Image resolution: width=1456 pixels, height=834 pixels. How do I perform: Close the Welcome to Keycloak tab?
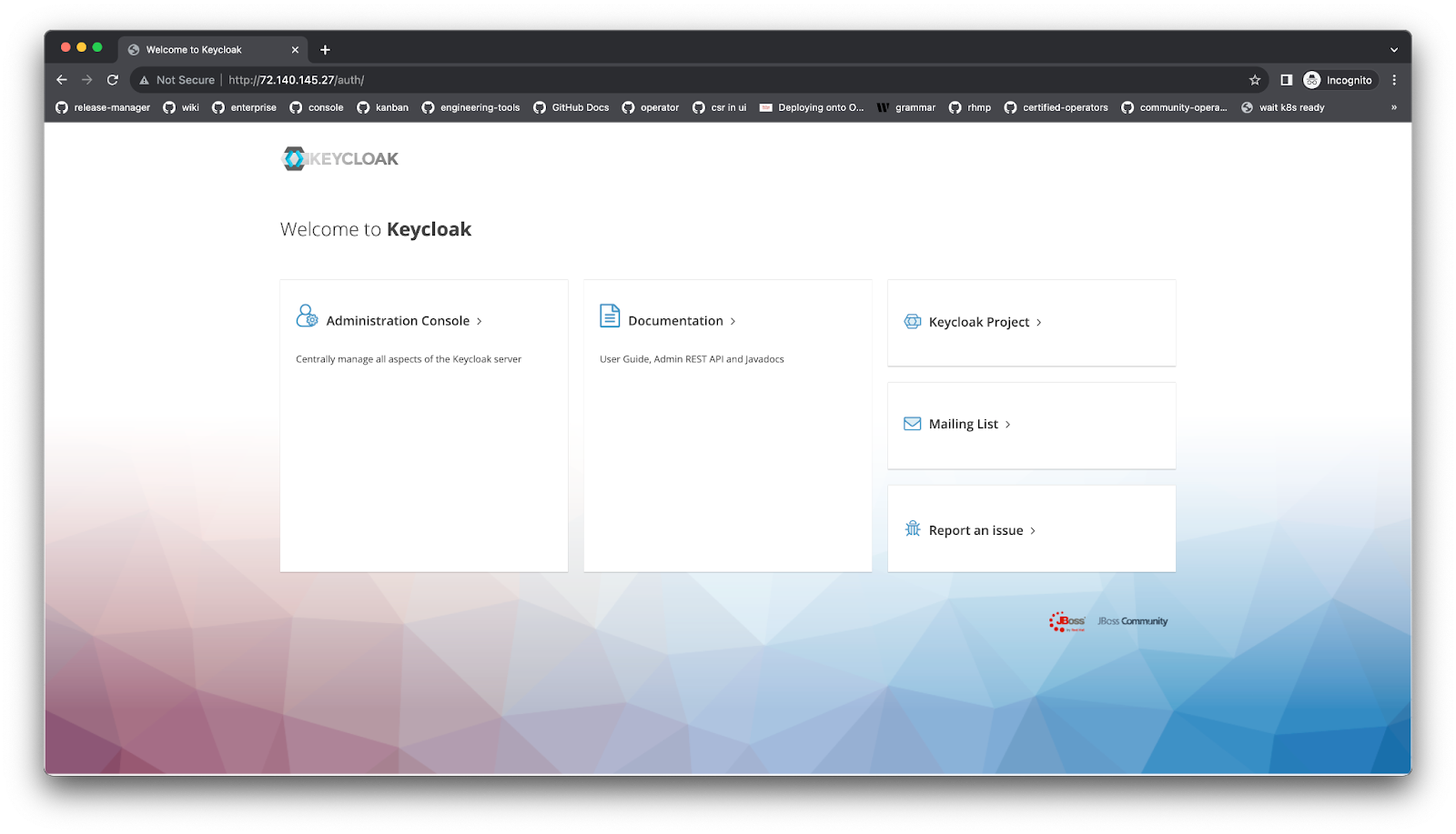(295, 50)
